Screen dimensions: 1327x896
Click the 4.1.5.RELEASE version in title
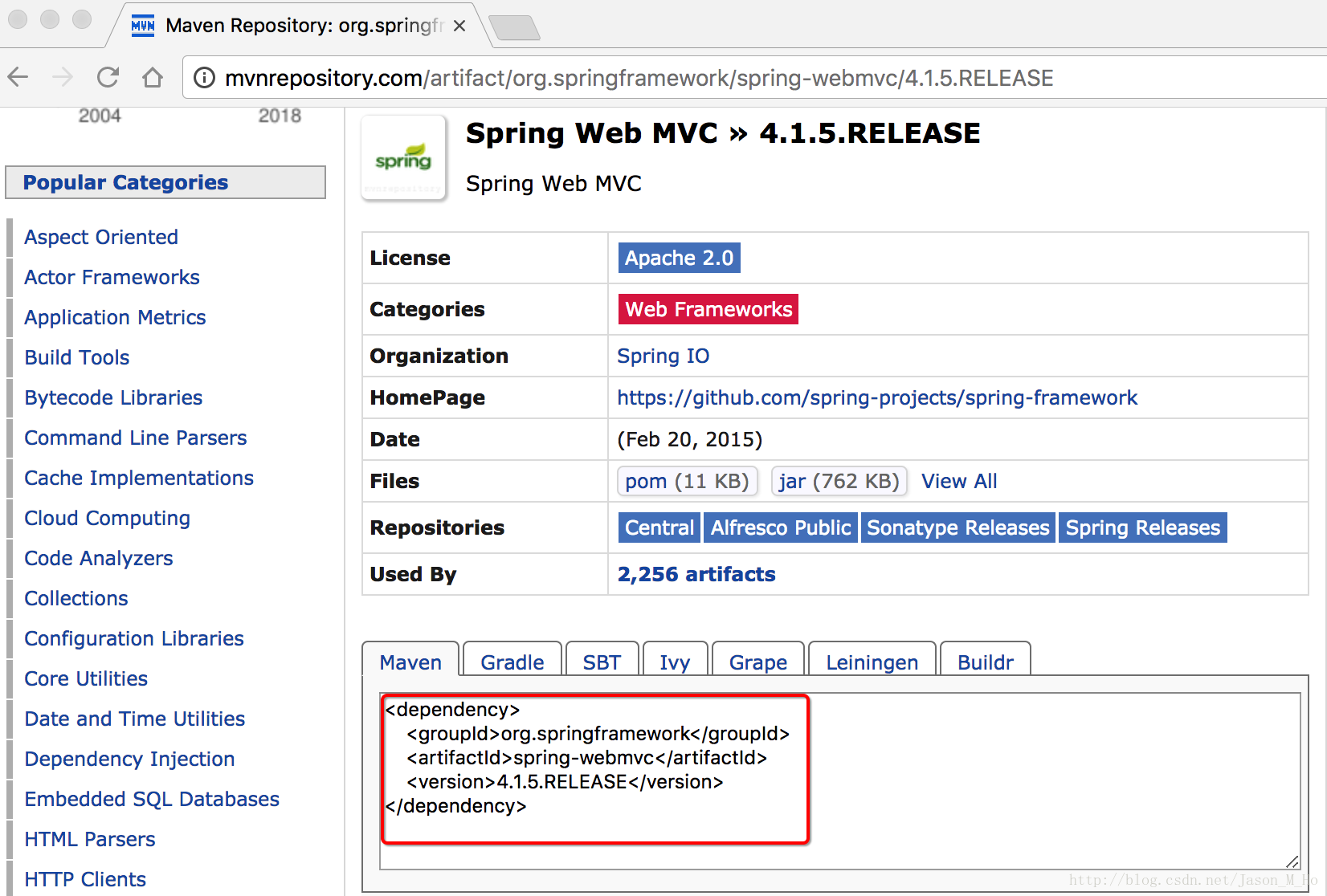[870, 133]
